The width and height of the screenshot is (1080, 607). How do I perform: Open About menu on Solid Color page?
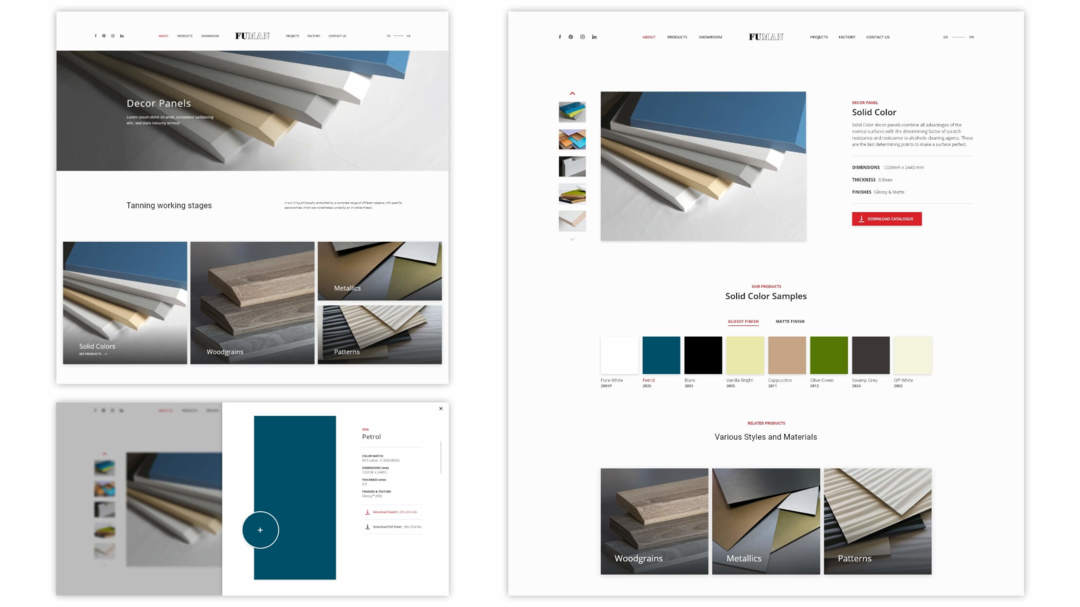click(x=649, y=37)
